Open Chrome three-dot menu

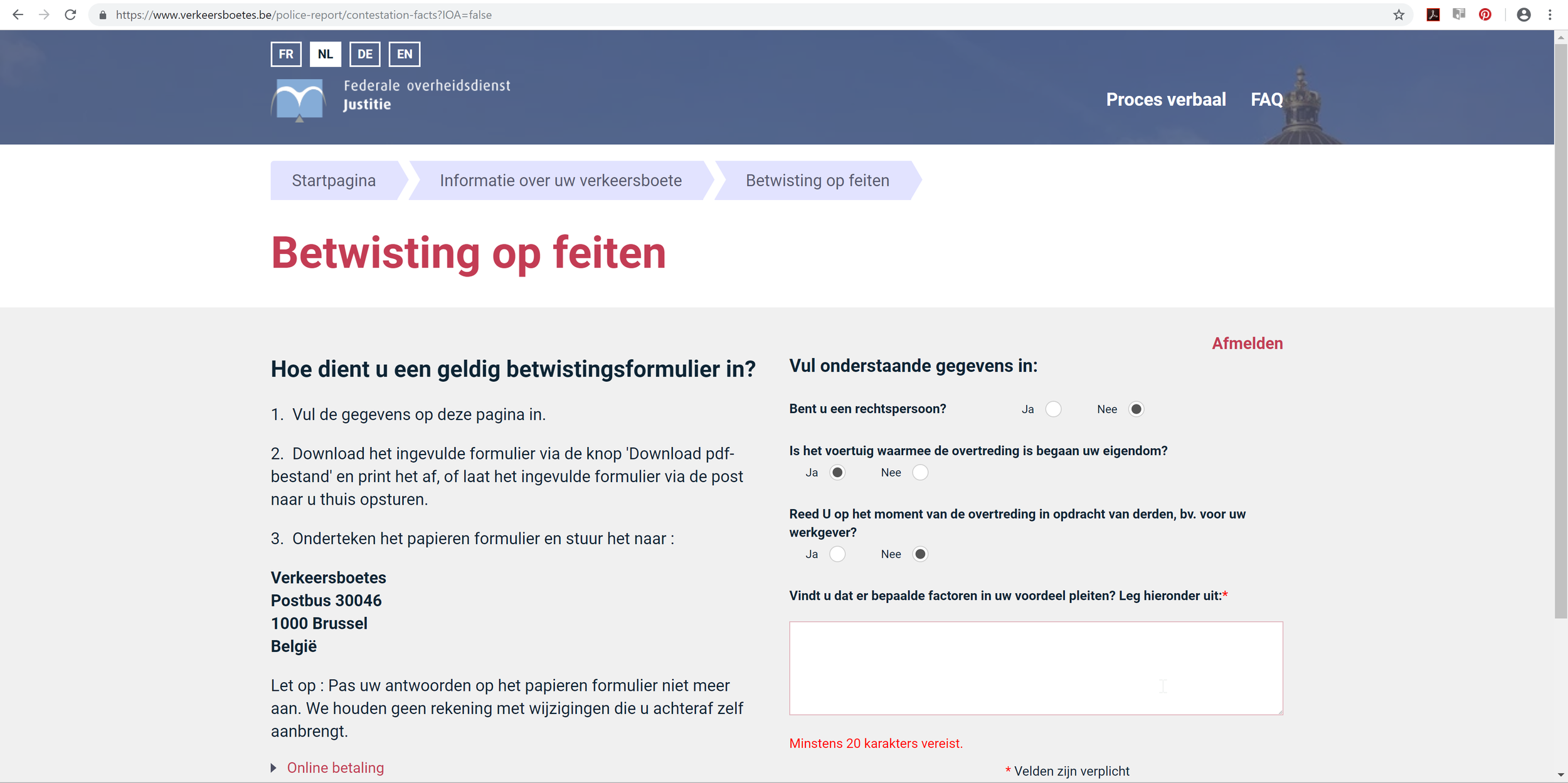tap(1550, 14)
